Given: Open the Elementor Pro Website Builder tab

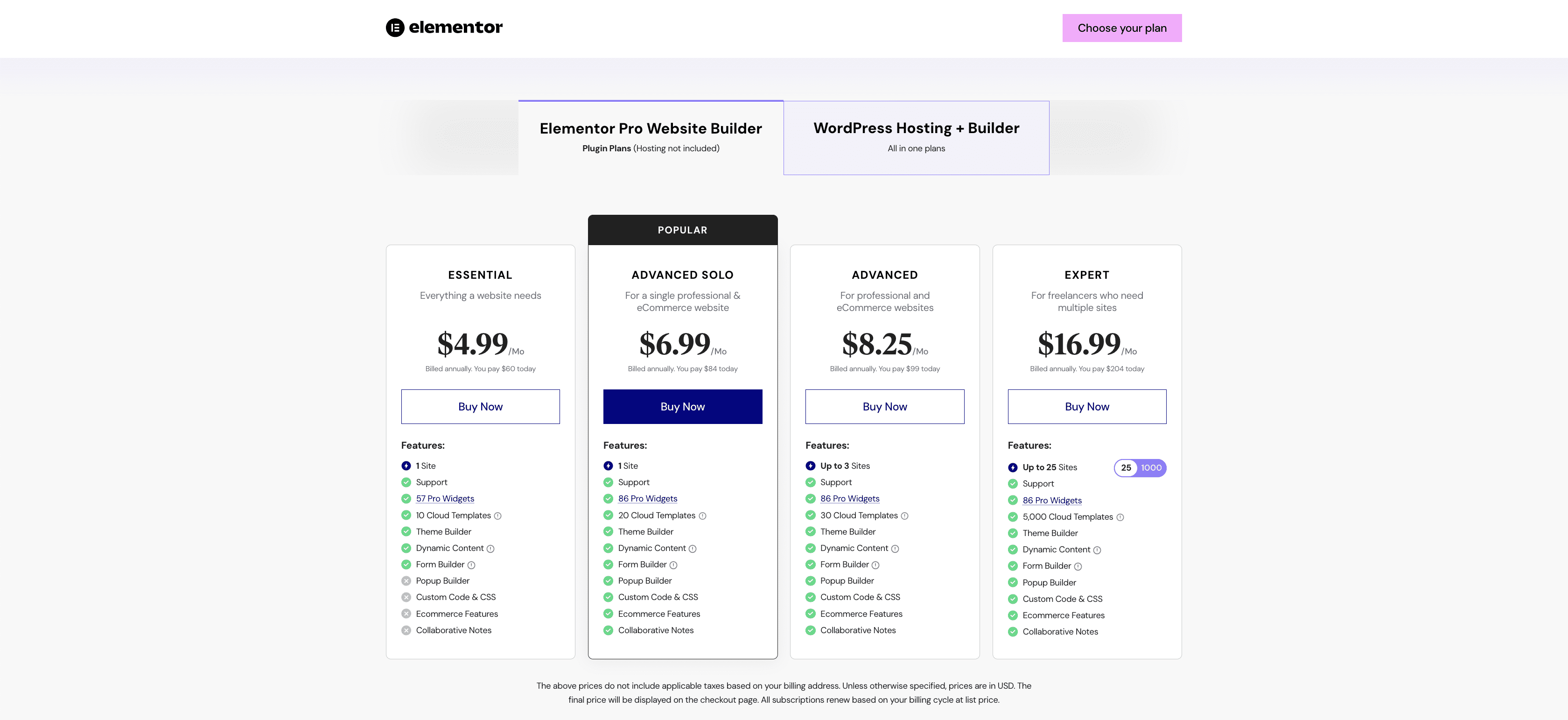Looking at the screenshot, I should point(651,137).
